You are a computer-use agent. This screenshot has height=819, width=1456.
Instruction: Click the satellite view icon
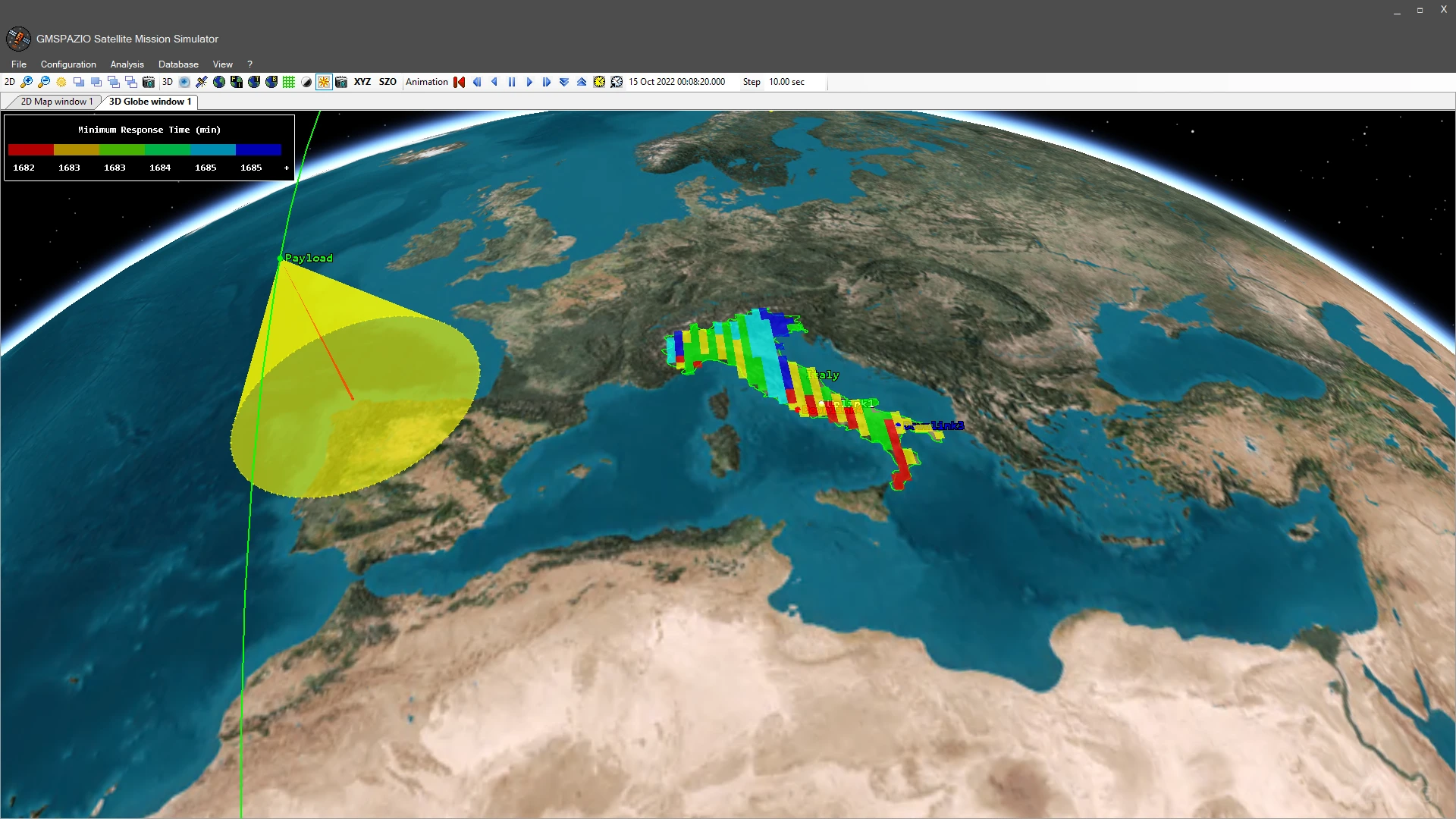click(x=202, y=82)
